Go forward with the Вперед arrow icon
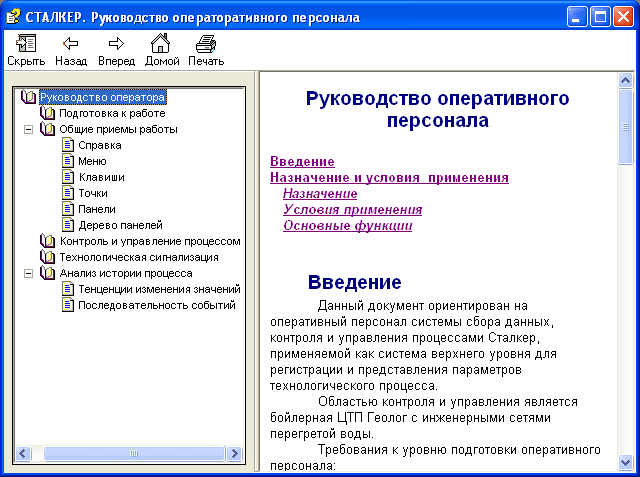The width and height of the screenshot is (640, 477). tap(116, 43)
